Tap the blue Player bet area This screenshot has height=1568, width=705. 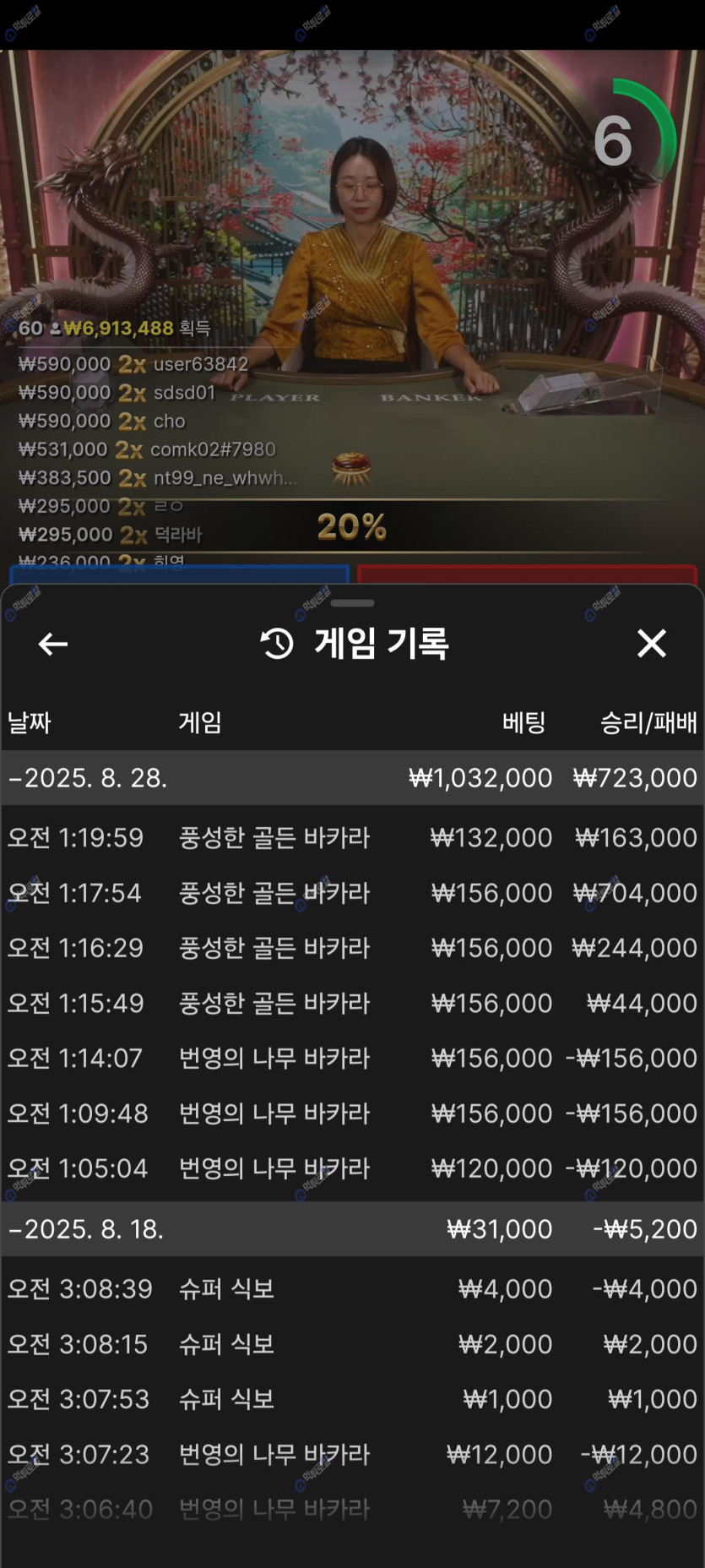coord(179,574)
